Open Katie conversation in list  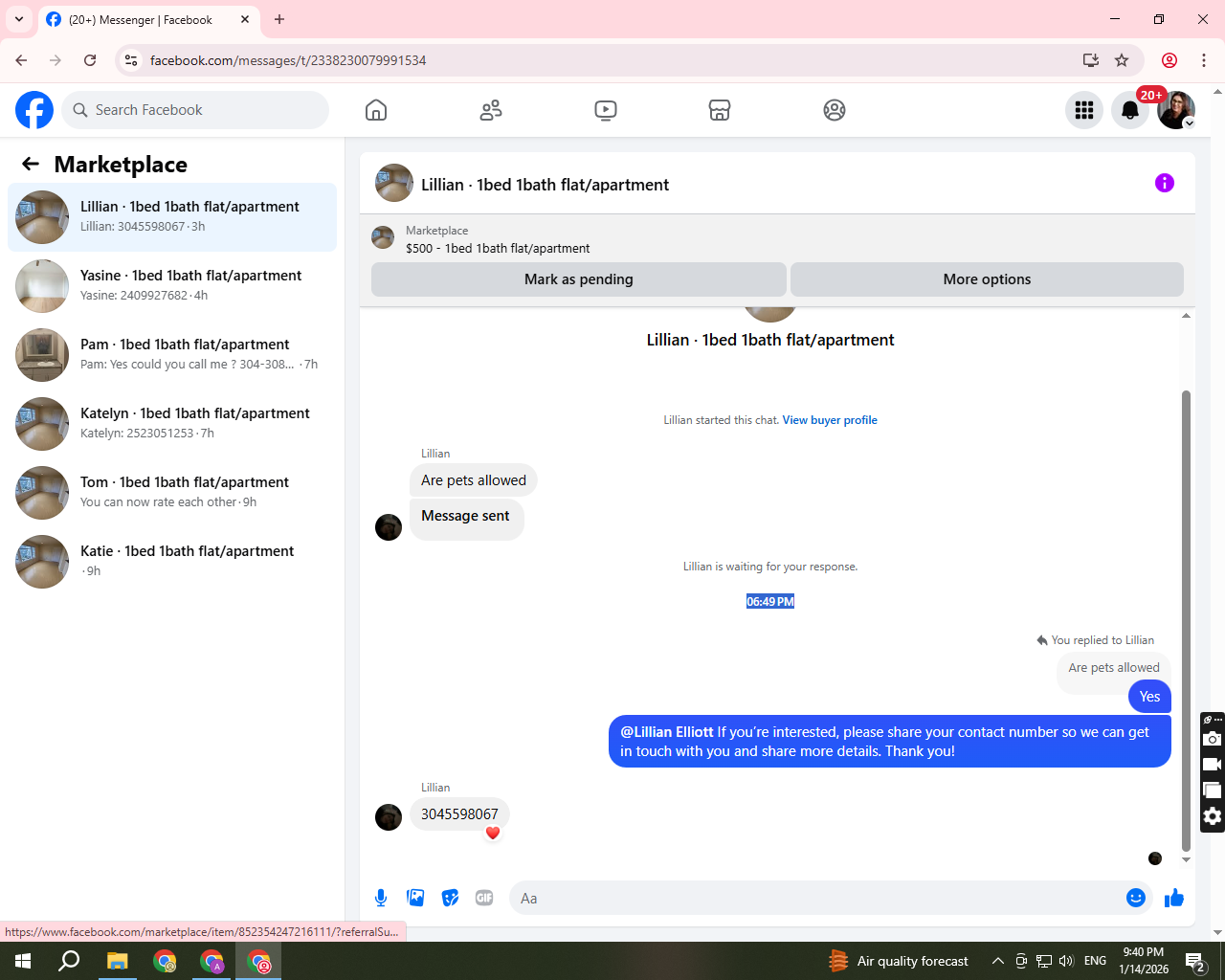172,562
